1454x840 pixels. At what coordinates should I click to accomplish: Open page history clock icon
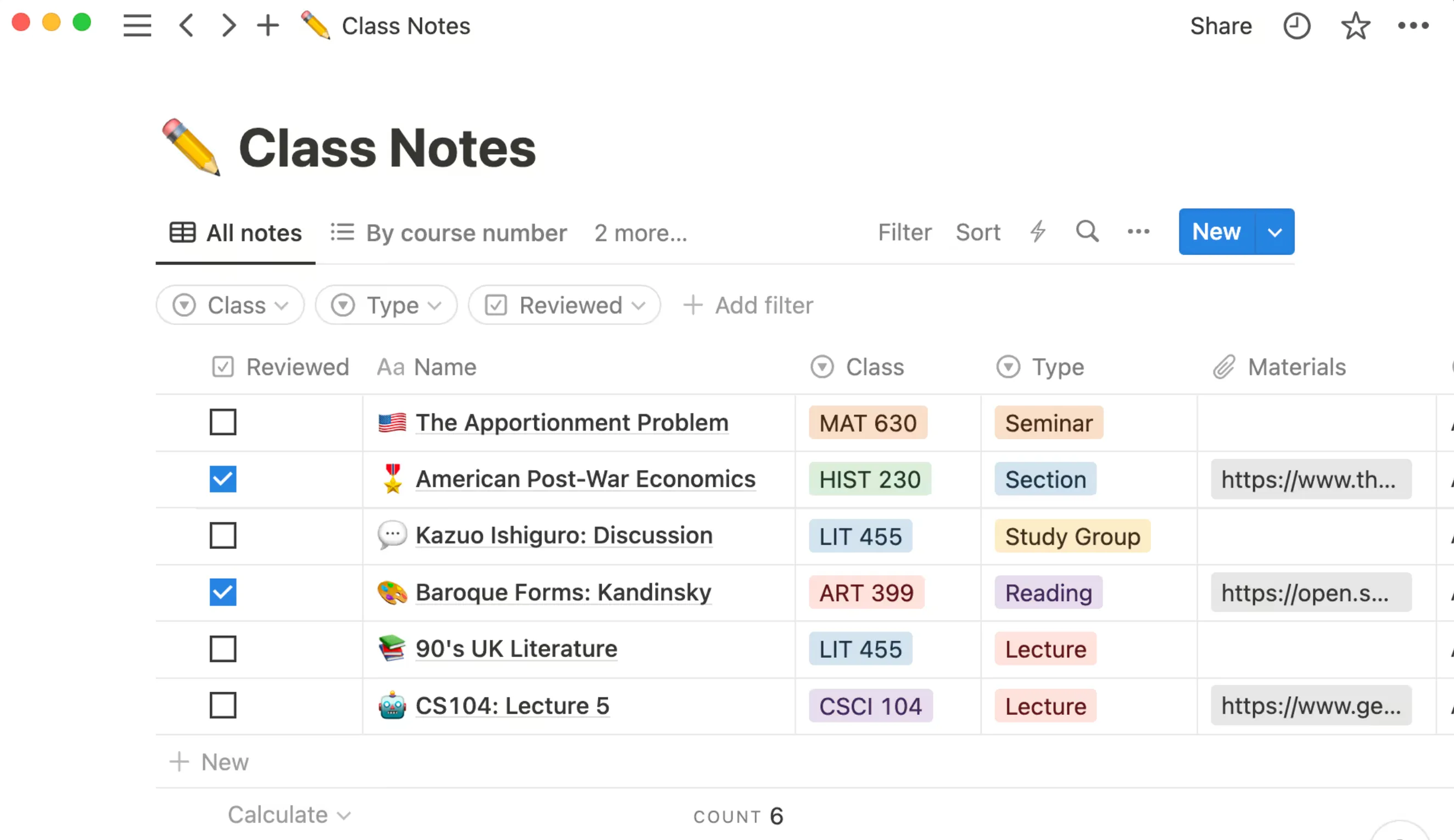pyautogui.click(x=1296, y=26)
